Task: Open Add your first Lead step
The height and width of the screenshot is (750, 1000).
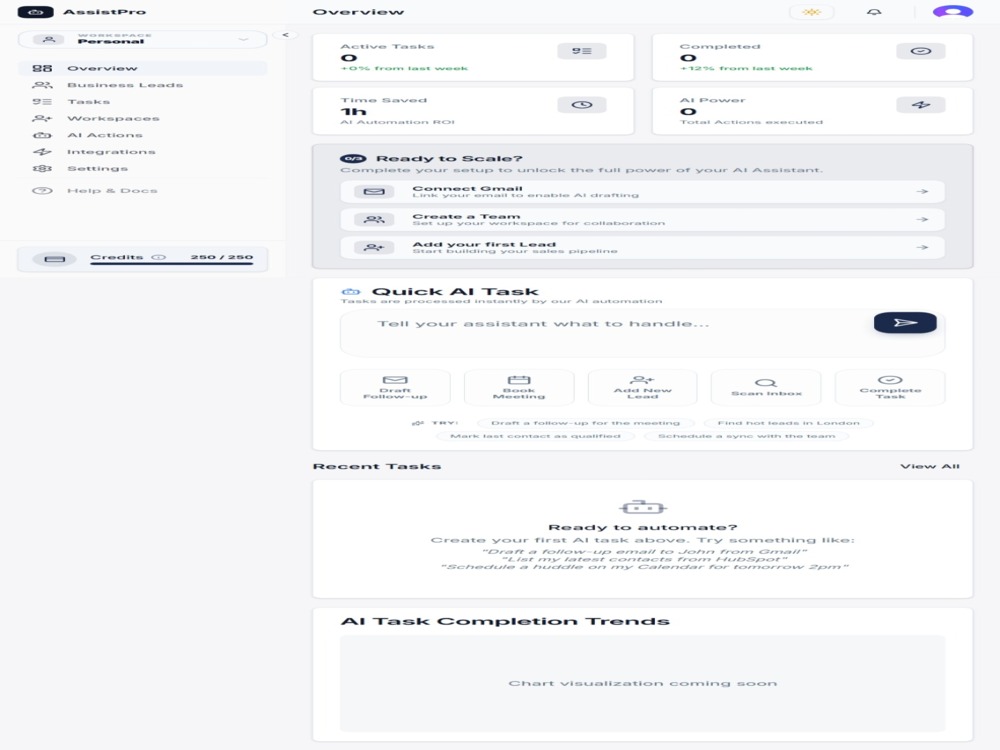Action: point(642,247)
